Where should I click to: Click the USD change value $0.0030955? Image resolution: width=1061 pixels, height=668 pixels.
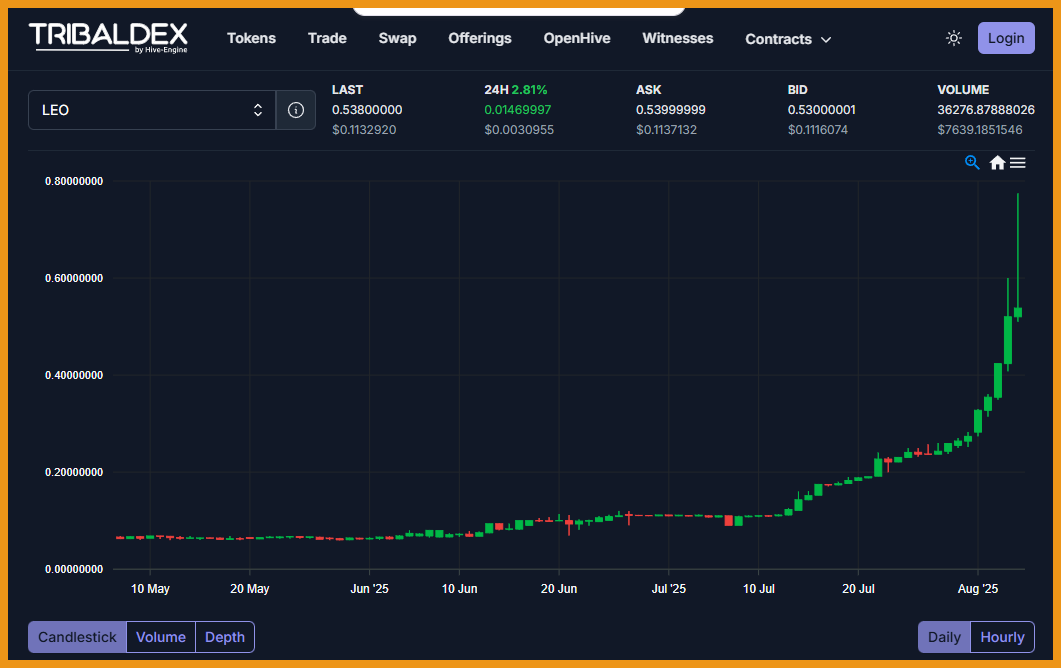coord(519,129)
